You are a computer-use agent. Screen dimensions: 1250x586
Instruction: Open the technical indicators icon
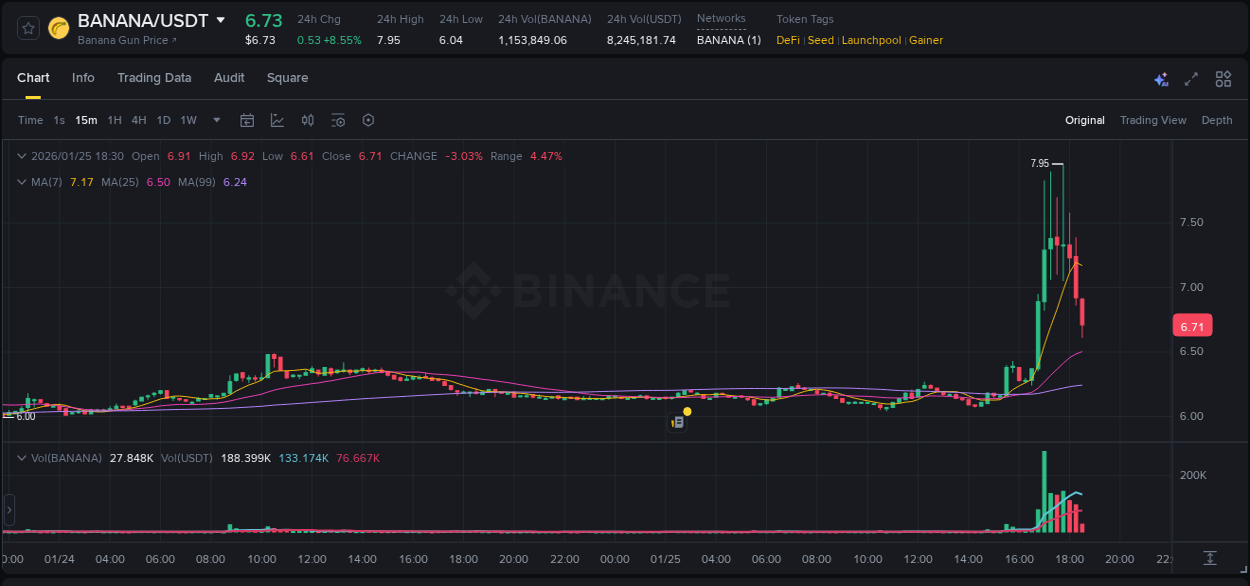click(337, 120)
